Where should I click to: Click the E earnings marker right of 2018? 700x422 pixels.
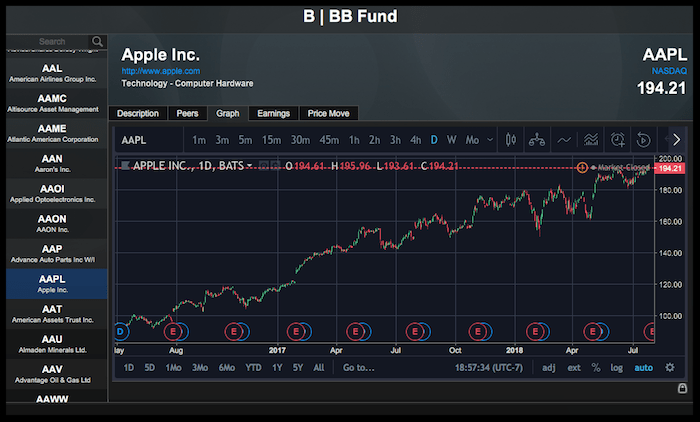tap(535, 331)
